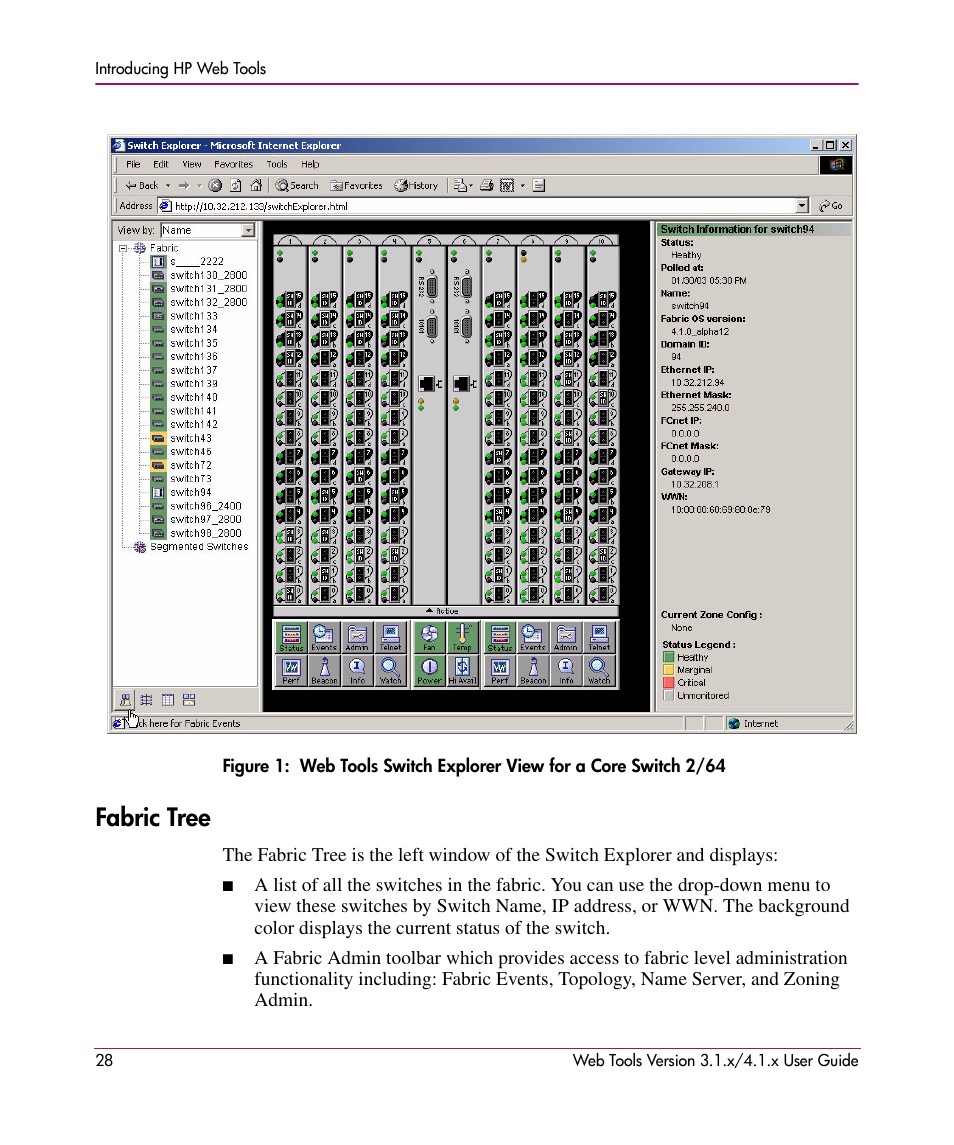Open the Topology icon in Fabric toolbar

[146, 700]
